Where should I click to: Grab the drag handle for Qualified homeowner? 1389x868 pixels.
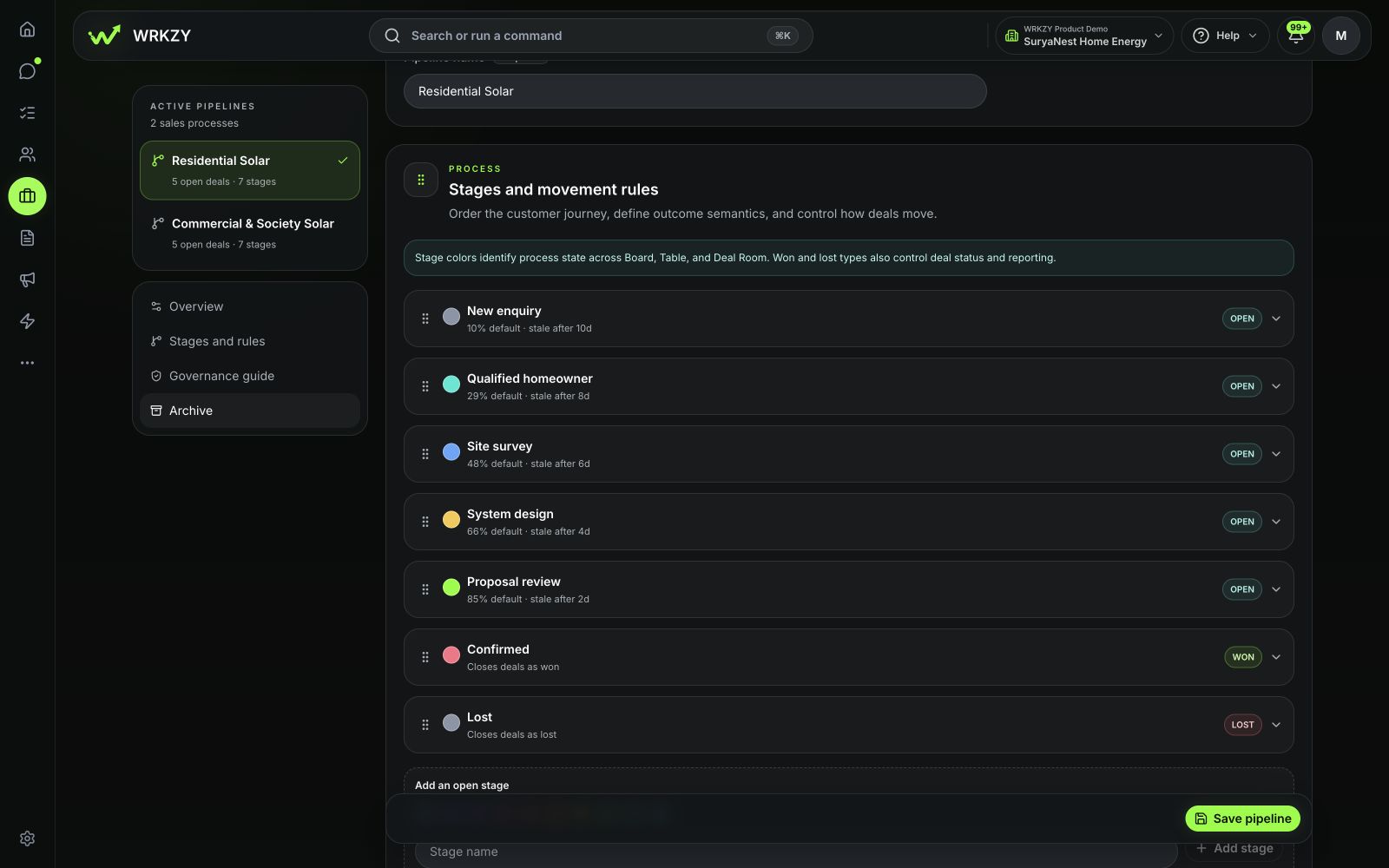tap(425, 386)
